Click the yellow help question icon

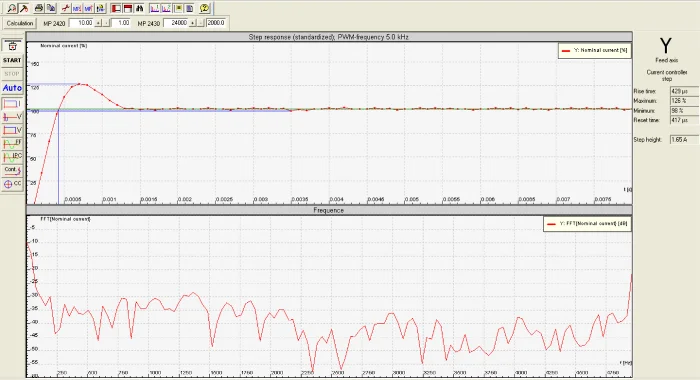click(x=204, y=8)
